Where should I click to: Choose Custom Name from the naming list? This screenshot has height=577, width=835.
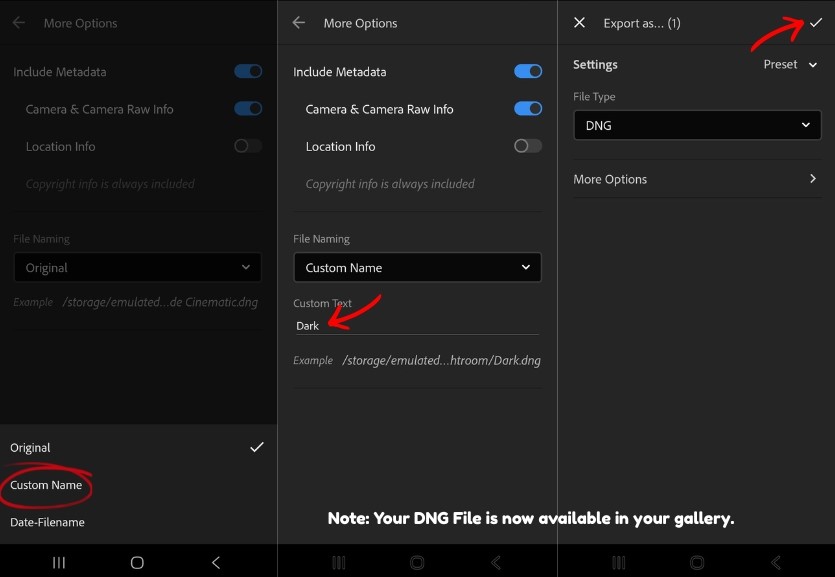[137, 485]
